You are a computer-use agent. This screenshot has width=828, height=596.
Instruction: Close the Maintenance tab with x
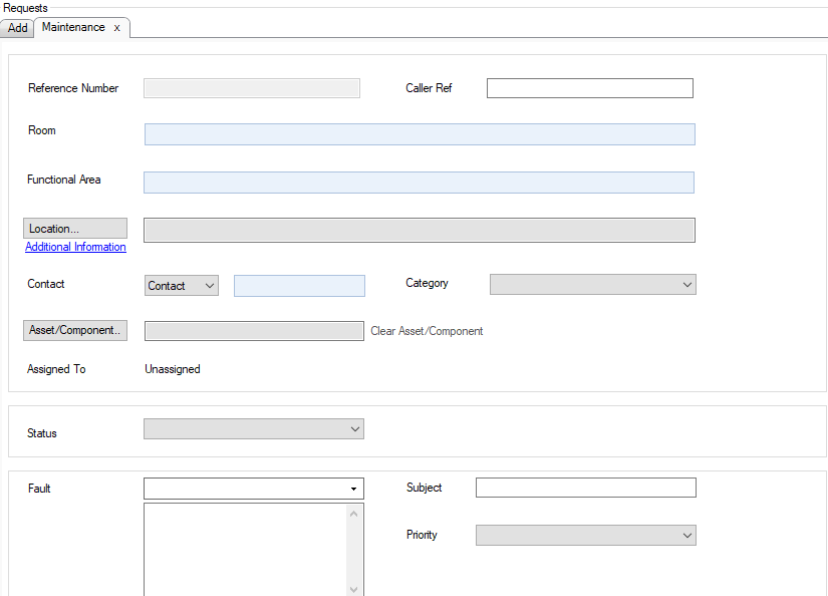[x=117, y=28]
